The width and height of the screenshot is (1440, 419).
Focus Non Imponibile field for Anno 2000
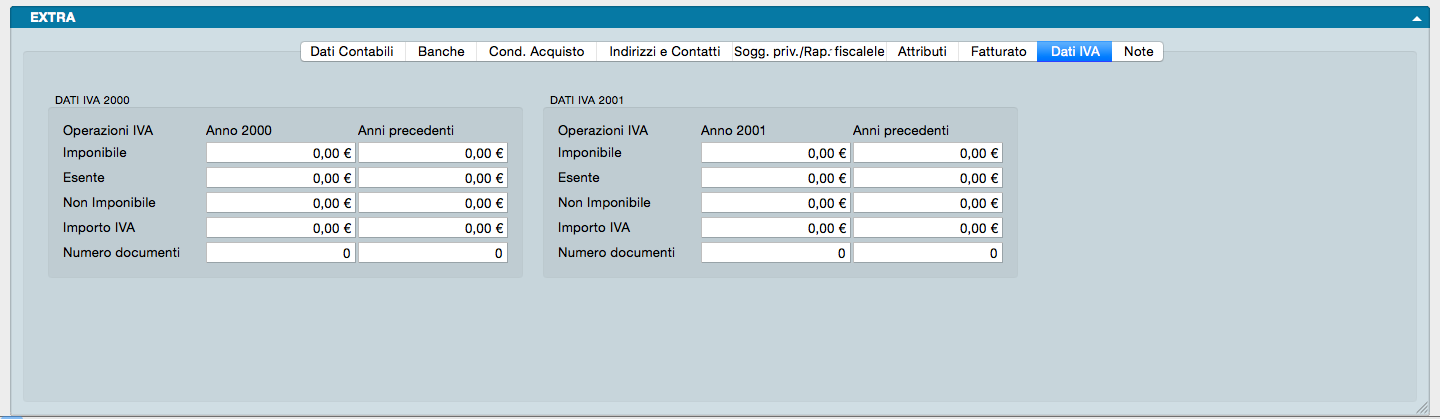click(280, 203)
